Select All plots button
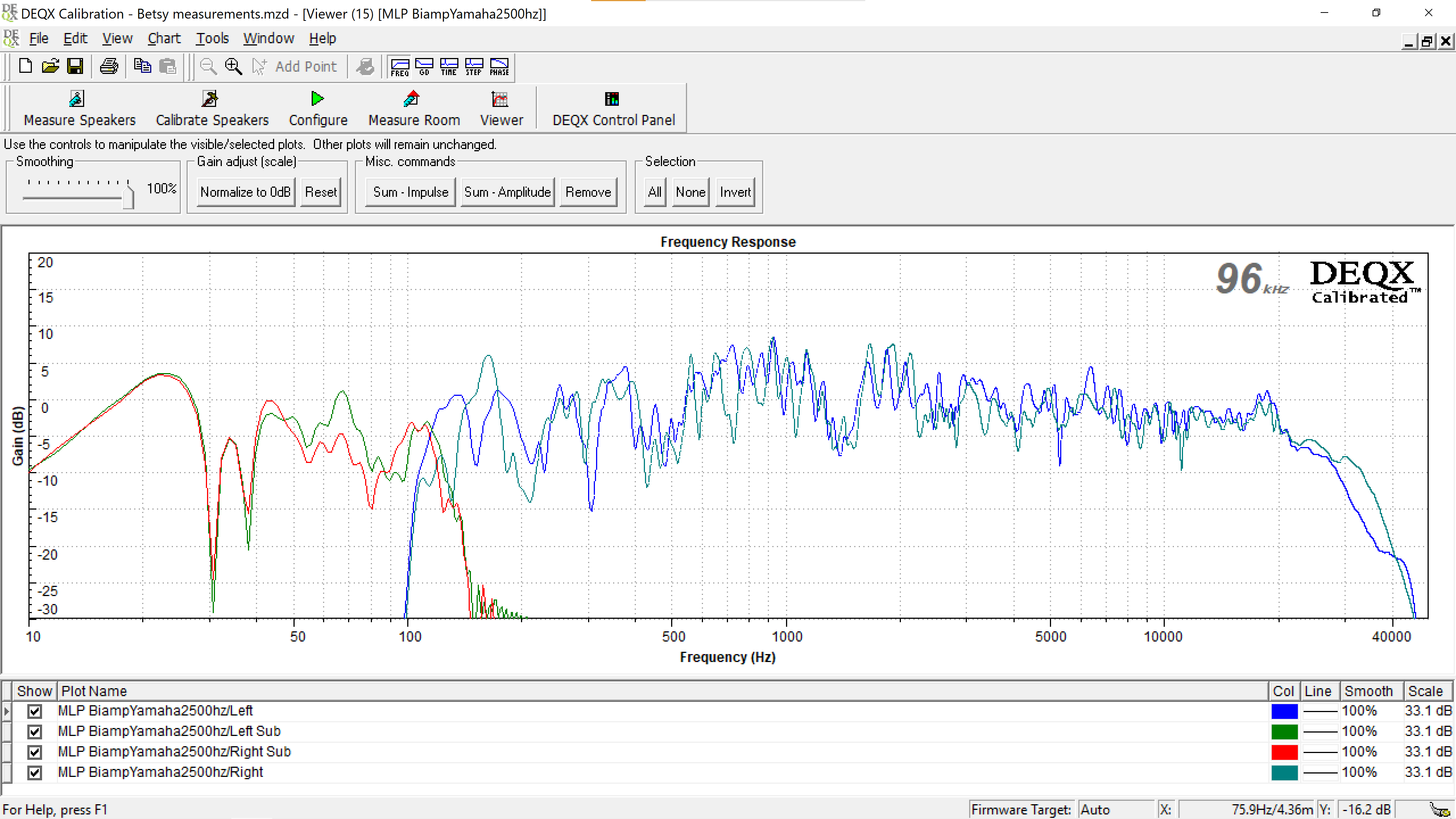 (x=654, y=192)
